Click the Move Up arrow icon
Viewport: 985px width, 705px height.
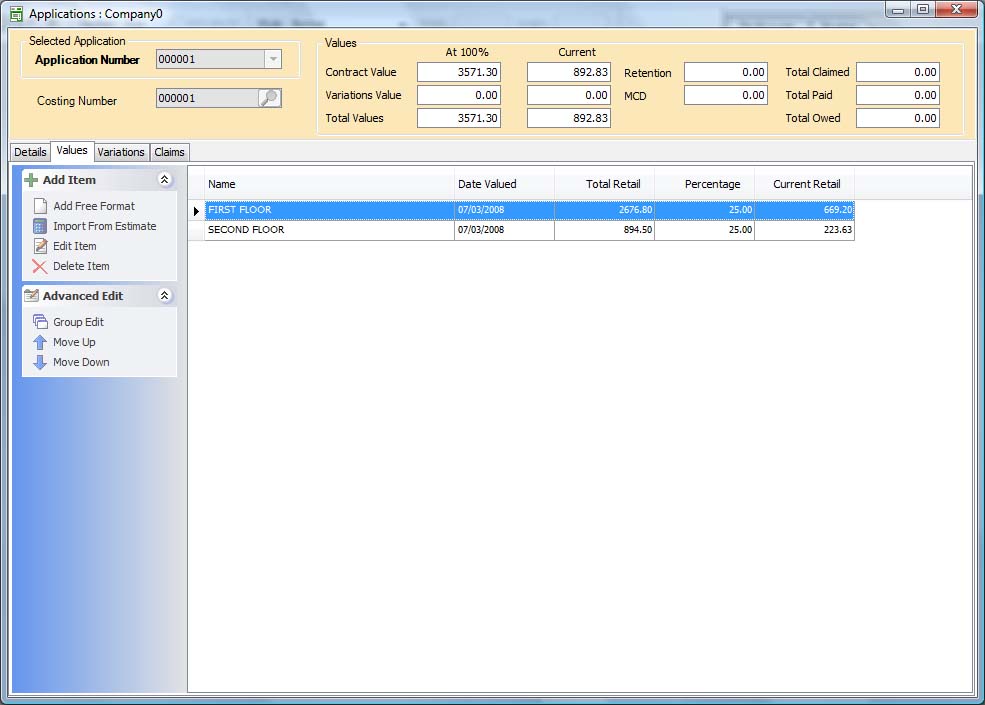(40, 342)
